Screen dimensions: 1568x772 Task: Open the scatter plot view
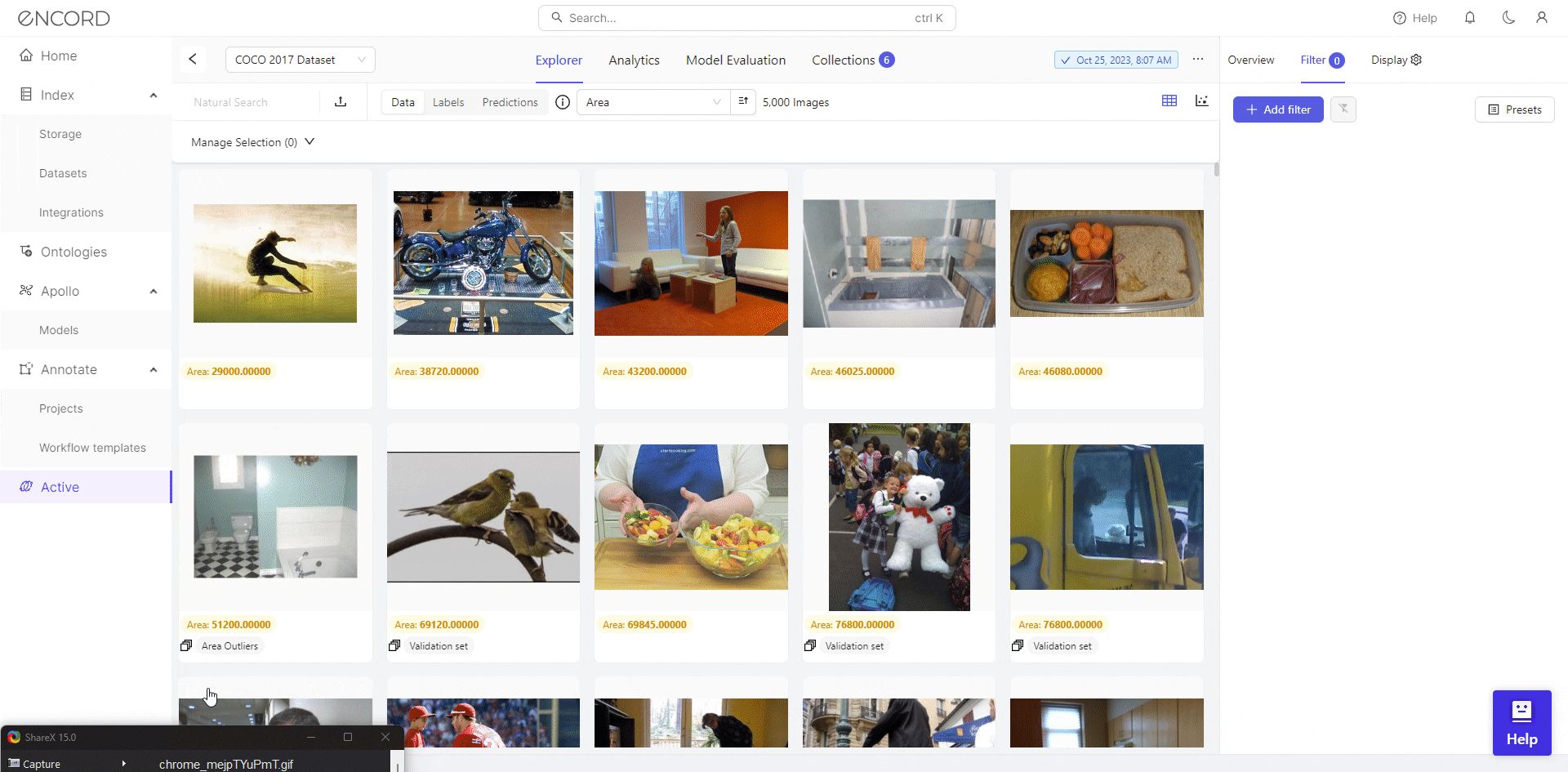(1202, 100)
